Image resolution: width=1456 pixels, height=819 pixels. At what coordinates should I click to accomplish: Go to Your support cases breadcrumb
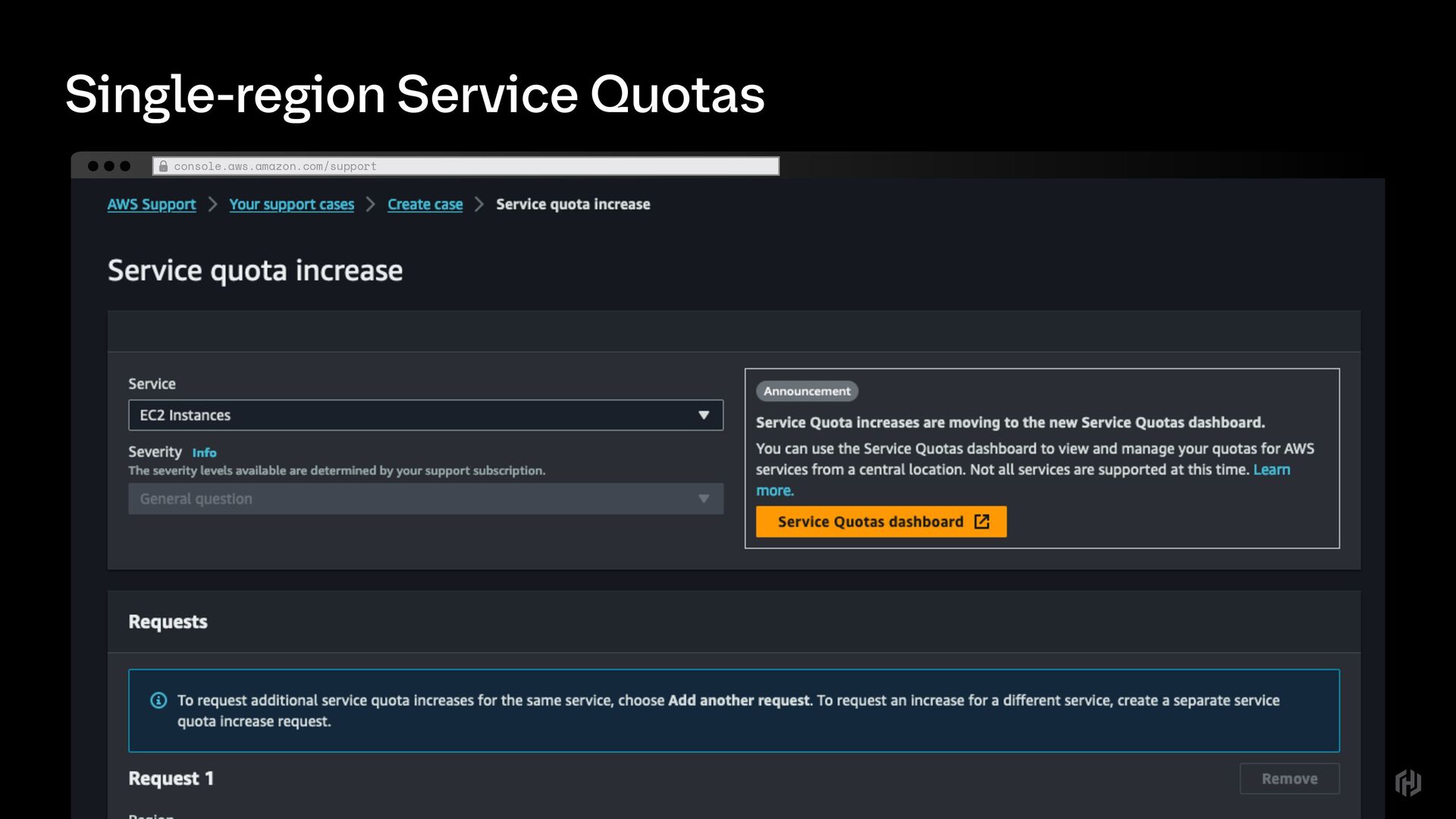click(291, 204)
